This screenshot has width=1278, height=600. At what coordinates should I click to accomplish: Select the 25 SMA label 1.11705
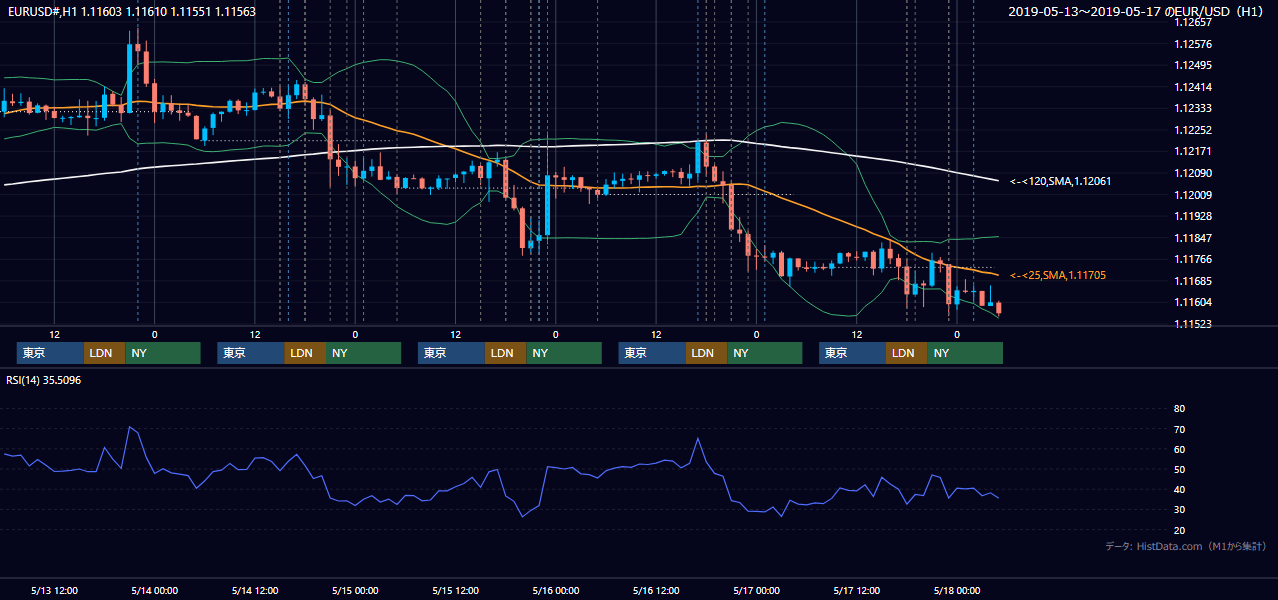[1058, 275]
